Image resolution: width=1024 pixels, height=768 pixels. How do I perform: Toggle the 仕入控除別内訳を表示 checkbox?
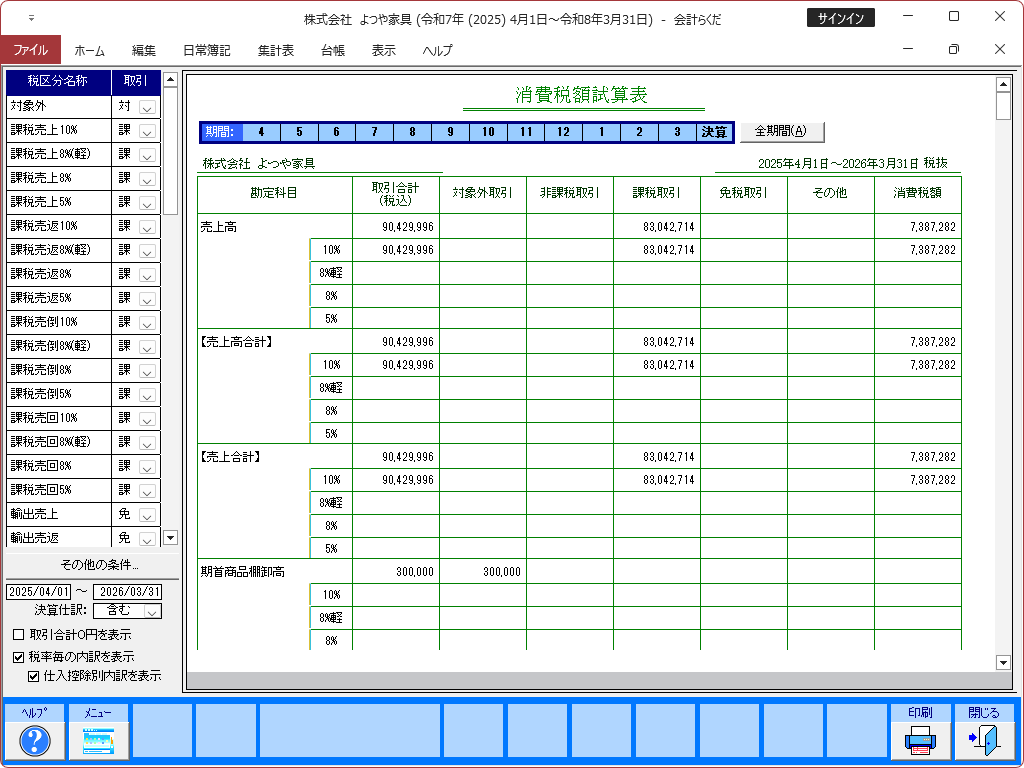[x=33, y=676]
